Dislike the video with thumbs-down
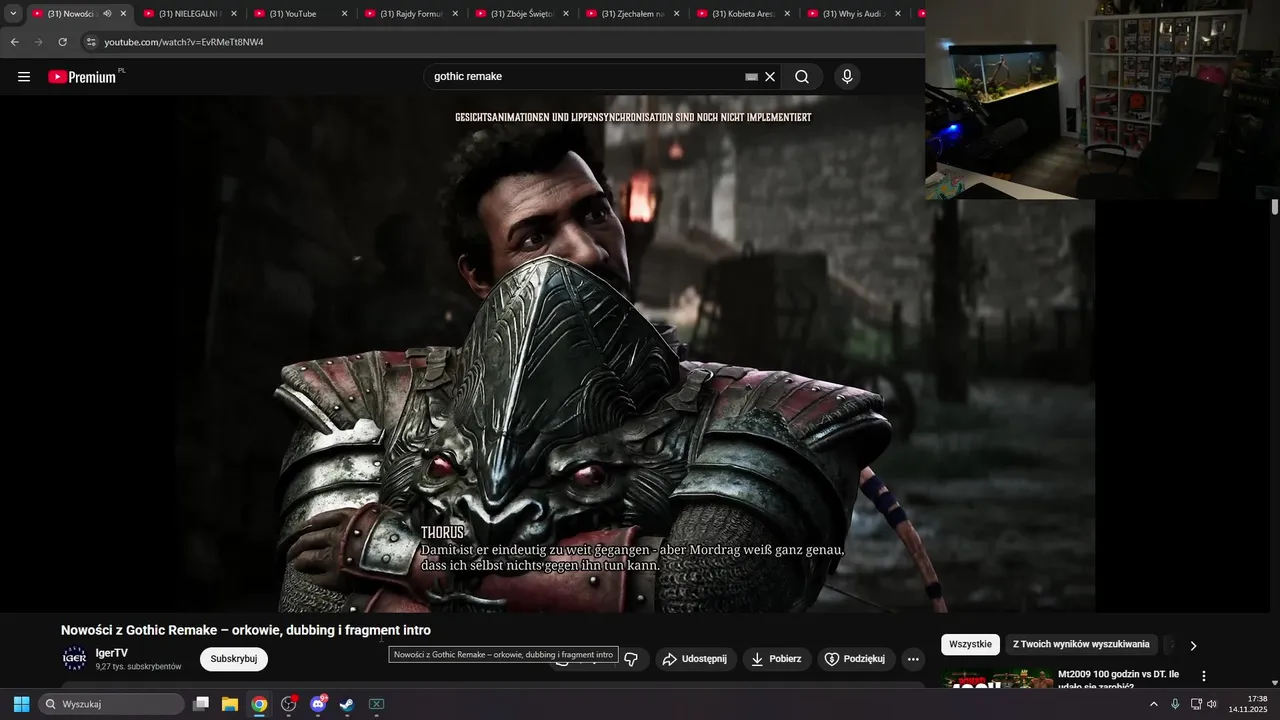The height and width of the screenshot is (720, 1280). [631, 659]
